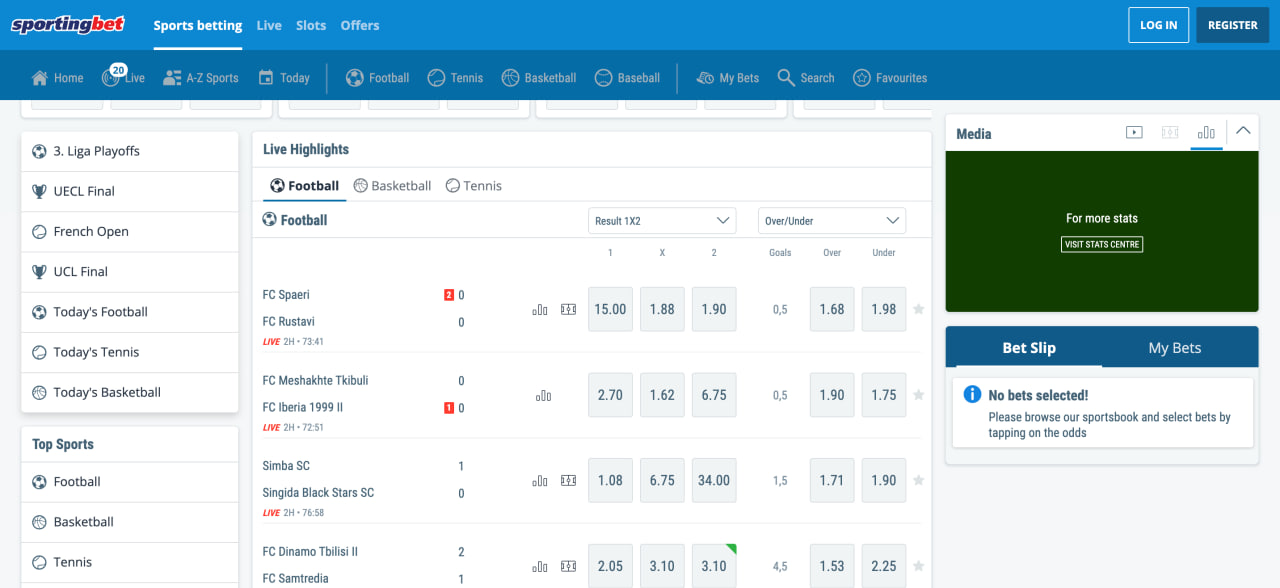Open Today's Tennis link
This screenshot has height=588, width=1280.
(x=130, y=352)
